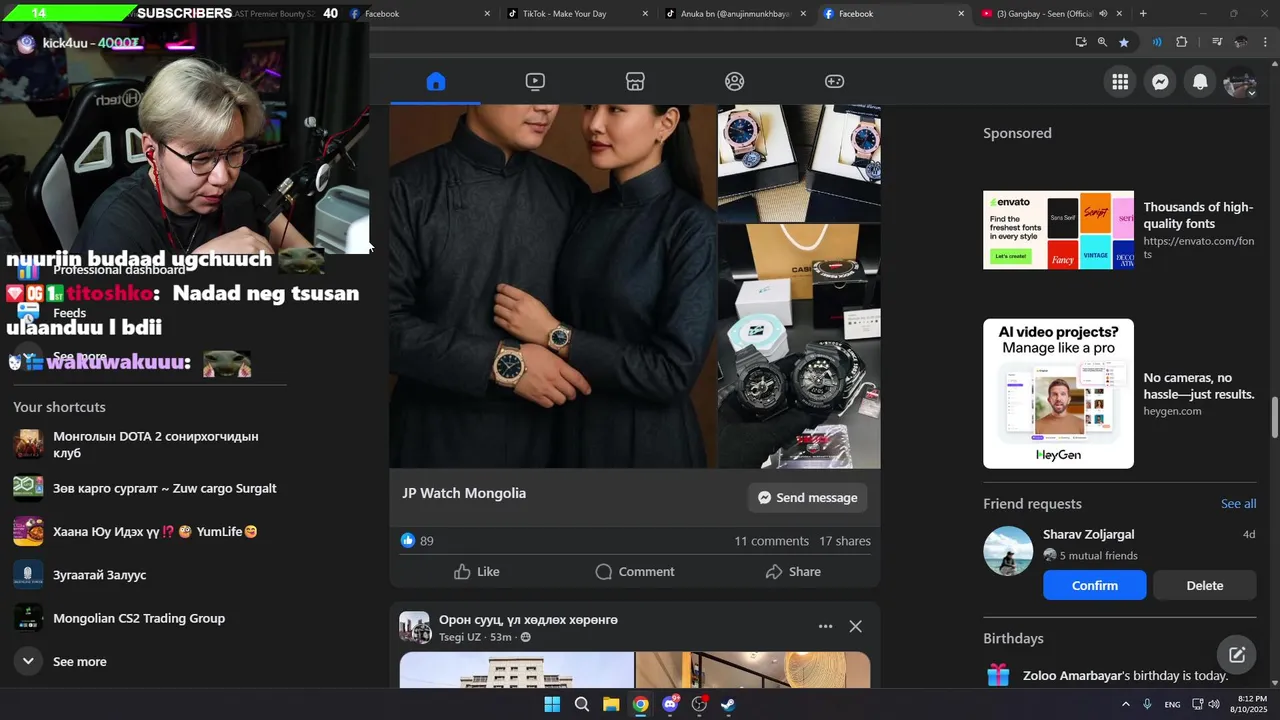Click the page vertical scrollbar thumb

(x=1274, y=417)
